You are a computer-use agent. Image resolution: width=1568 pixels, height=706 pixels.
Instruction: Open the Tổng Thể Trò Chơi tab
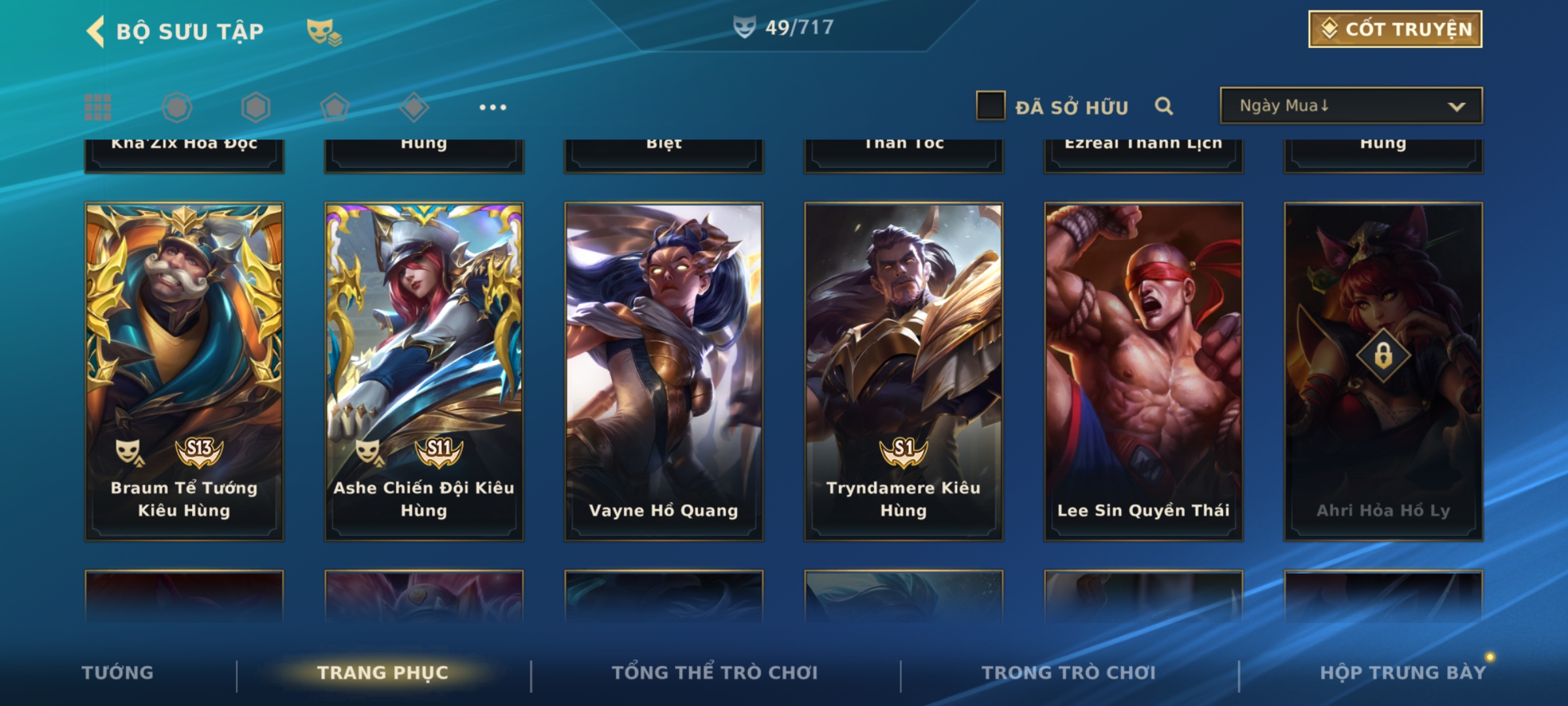714,673
